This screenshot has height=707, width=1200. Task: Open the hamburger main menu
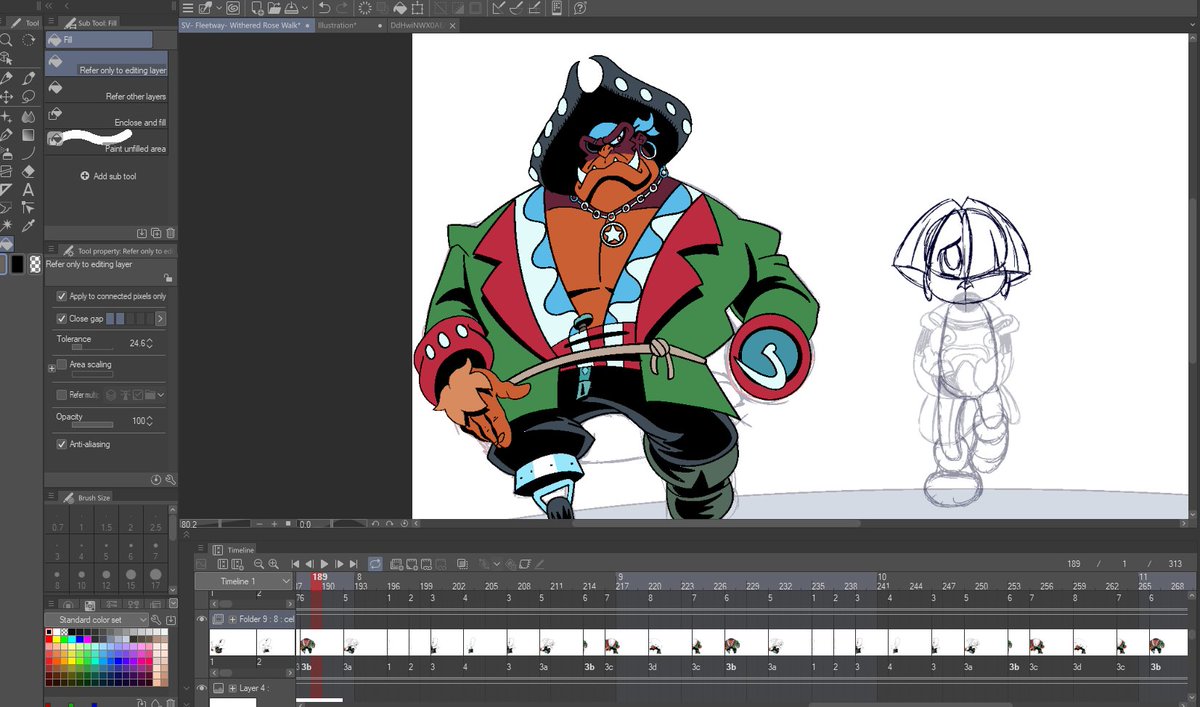point(188,8)
